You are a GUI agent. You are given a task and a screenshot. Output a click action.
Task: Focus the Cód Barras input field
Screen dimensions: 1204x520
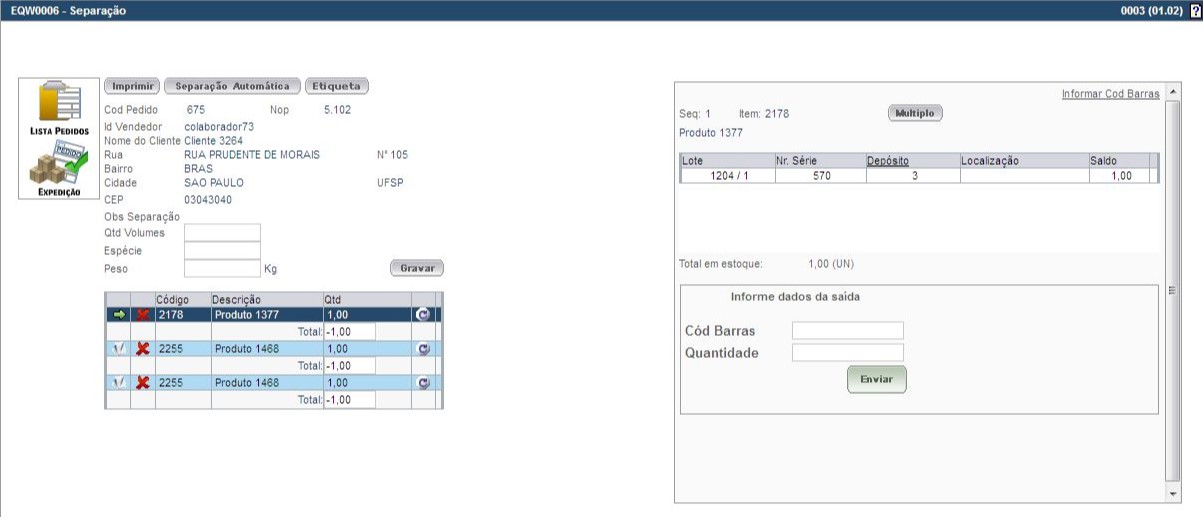point(847,331)
